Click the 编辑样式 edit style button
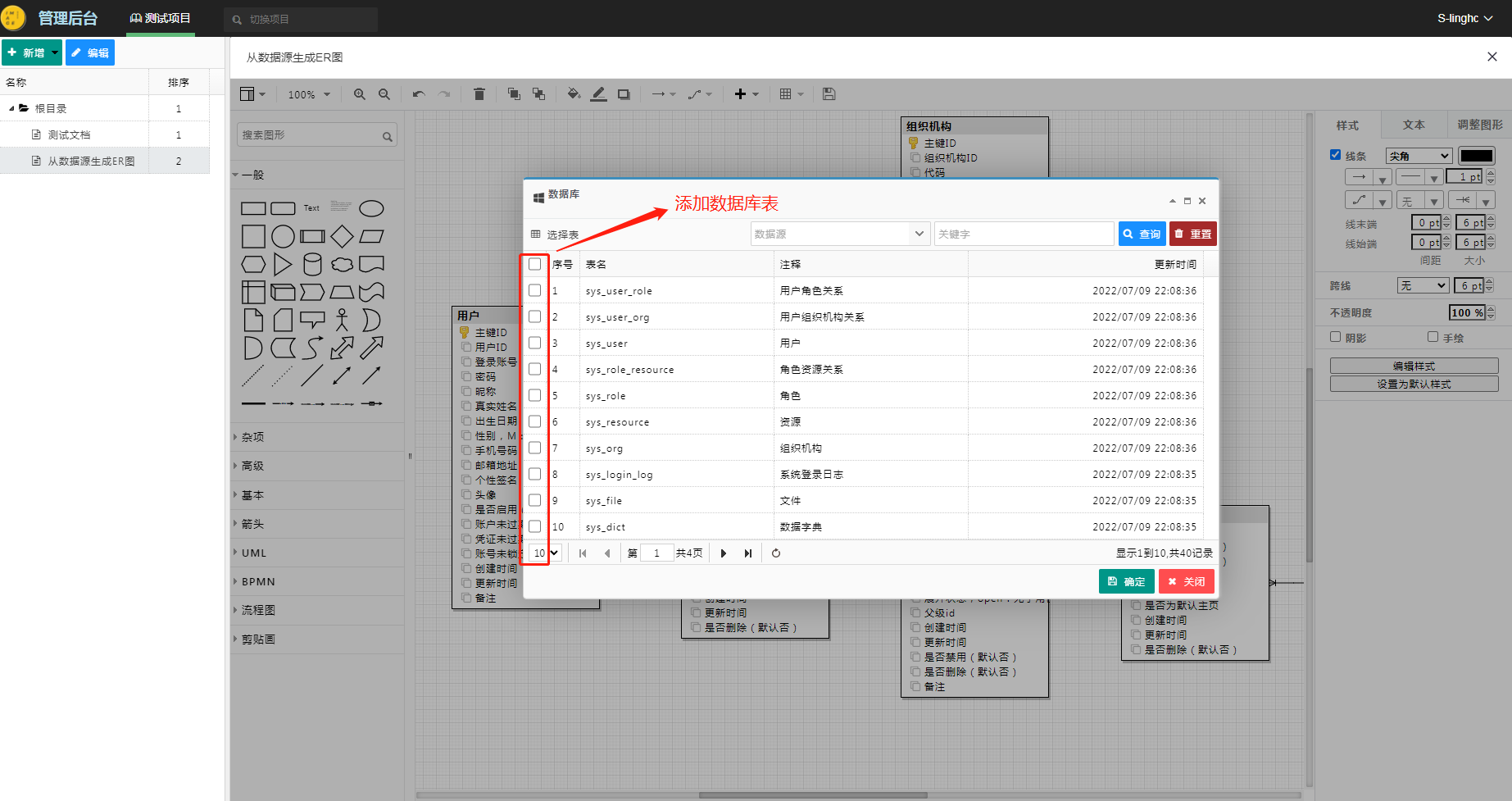Screen dimensions: 1512x801 coord(1414,366)
